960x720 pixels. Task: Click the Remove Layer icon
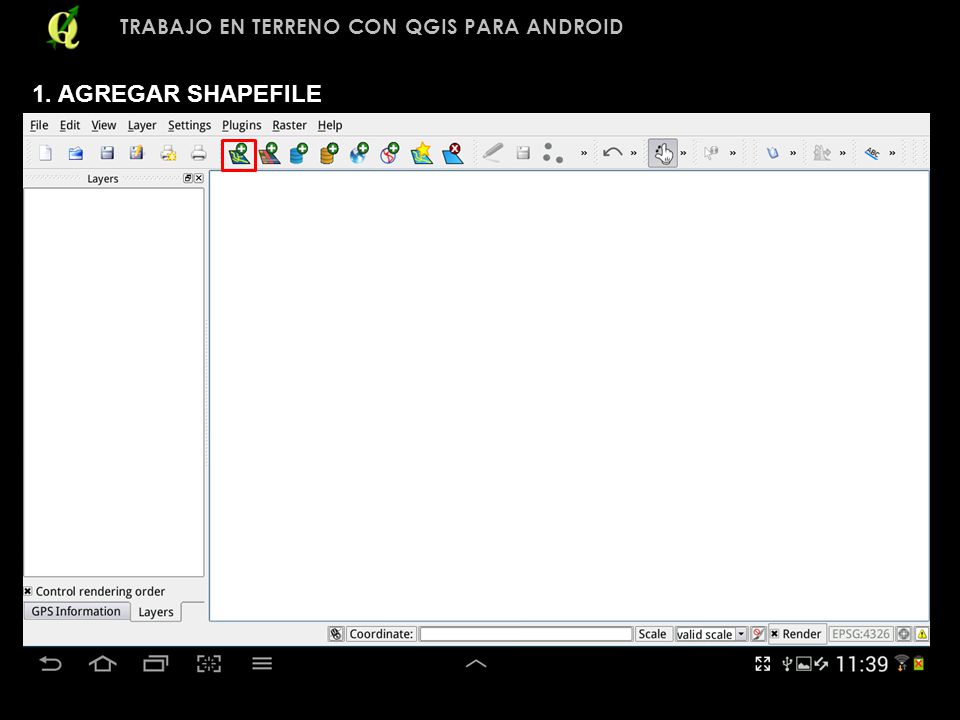pos(453,154)
